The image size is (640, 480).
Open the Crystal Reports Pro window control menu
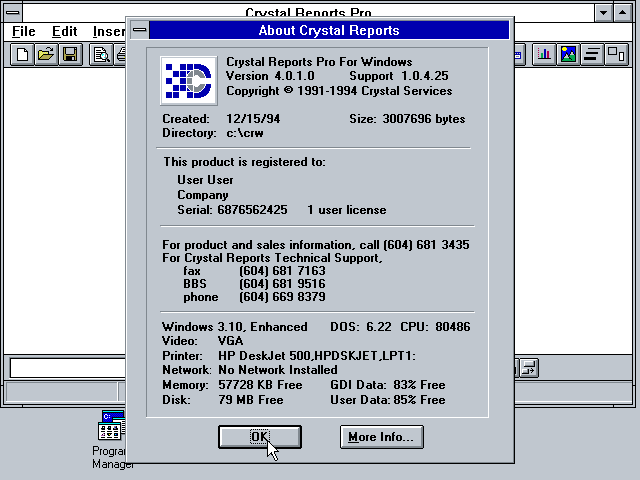click(13, 12)
